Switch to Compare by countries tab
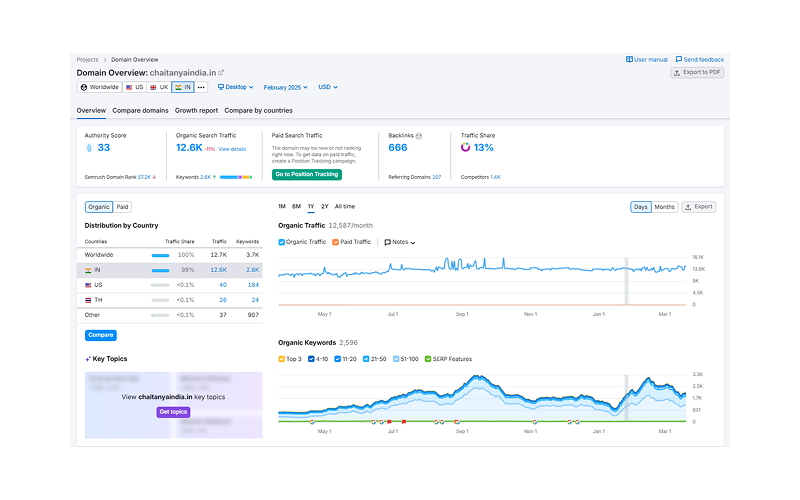Viewport: 800px width, 500px height. (259, 111)
